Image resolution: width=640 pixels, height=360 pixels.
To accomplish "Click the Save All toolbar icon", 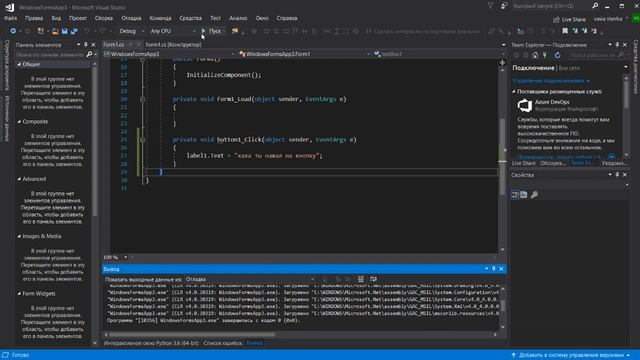I will [x=74, y=31].
